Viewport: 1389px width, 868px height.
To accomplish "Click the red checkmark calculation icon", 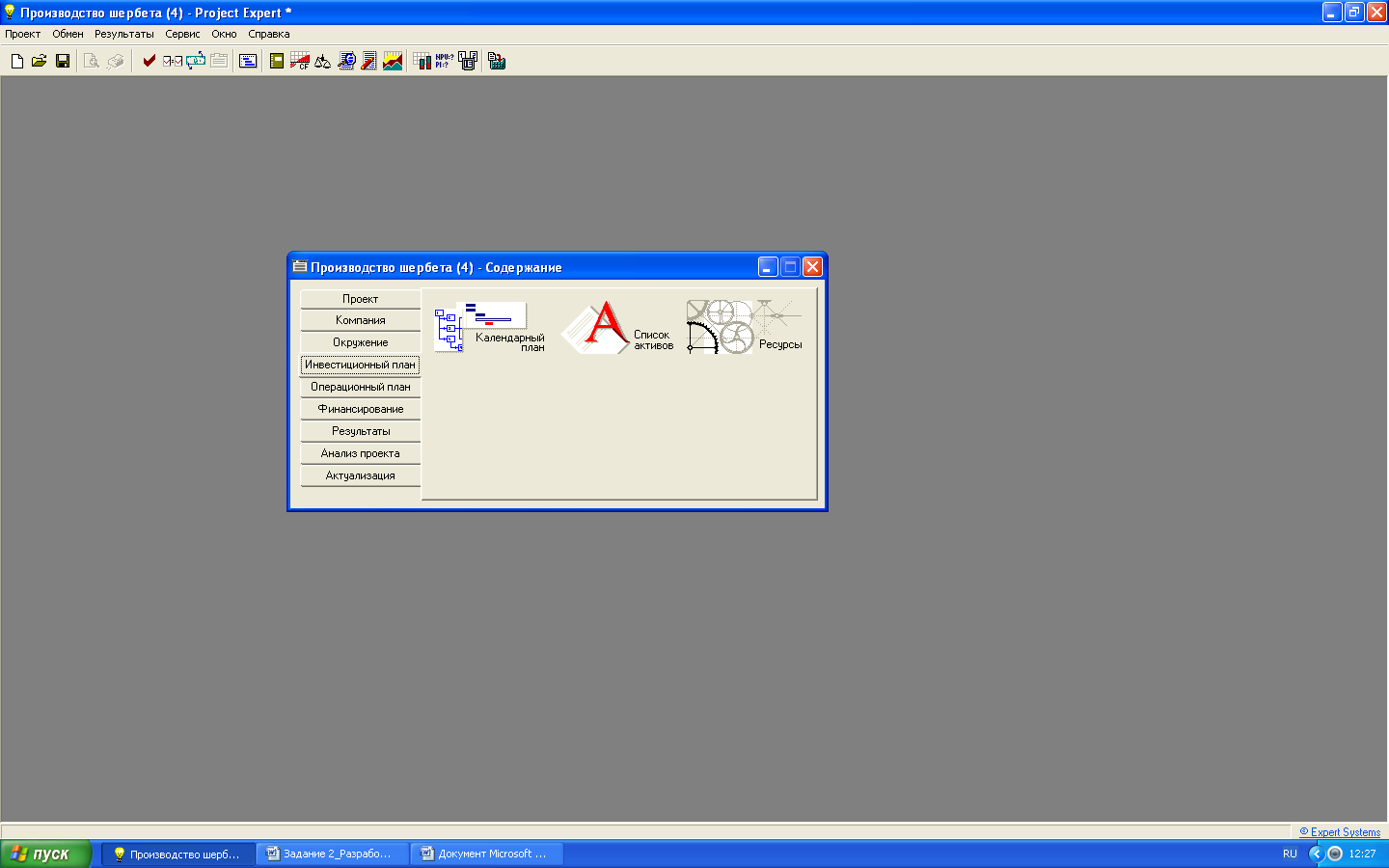I will point(149,61).
